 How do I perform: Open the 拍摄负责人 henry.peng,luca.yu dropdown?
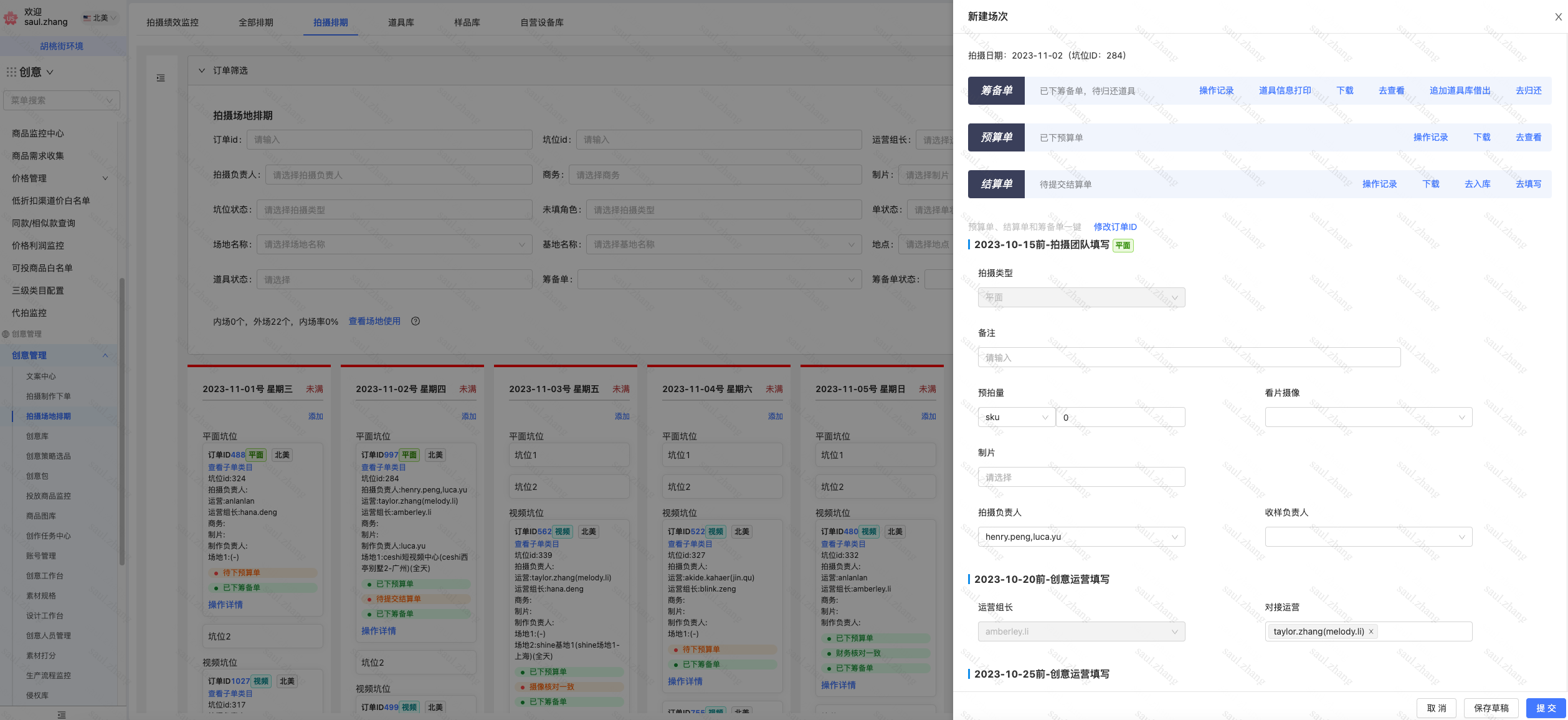click(x=1081, y=537)
